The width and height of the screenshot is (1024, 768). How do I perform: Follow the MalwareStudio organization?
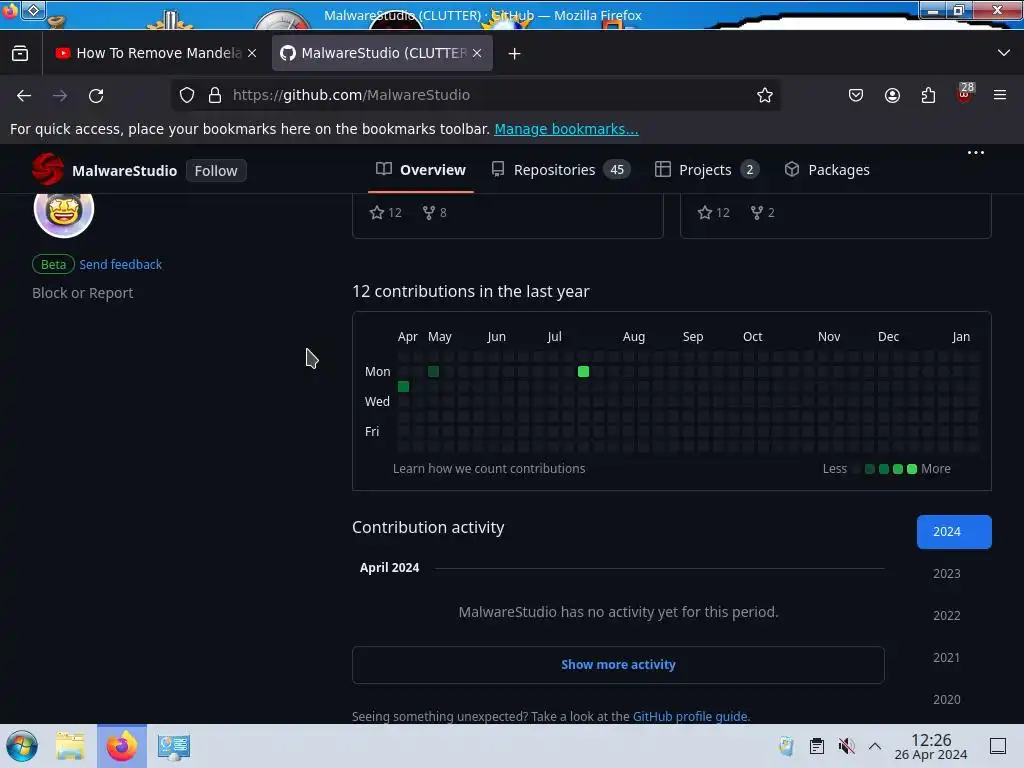tap(216, 171)
